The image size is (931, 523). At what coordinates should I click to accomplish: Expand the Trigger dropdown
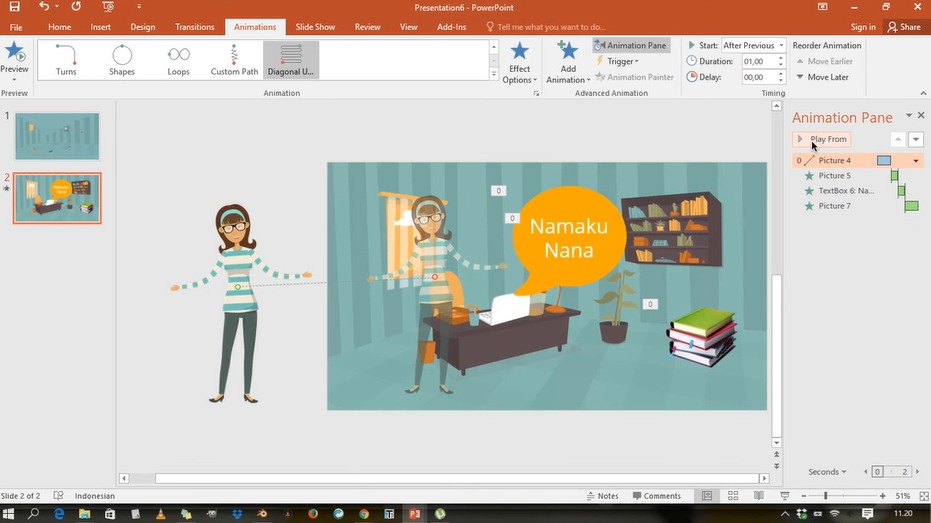point(622,61)
